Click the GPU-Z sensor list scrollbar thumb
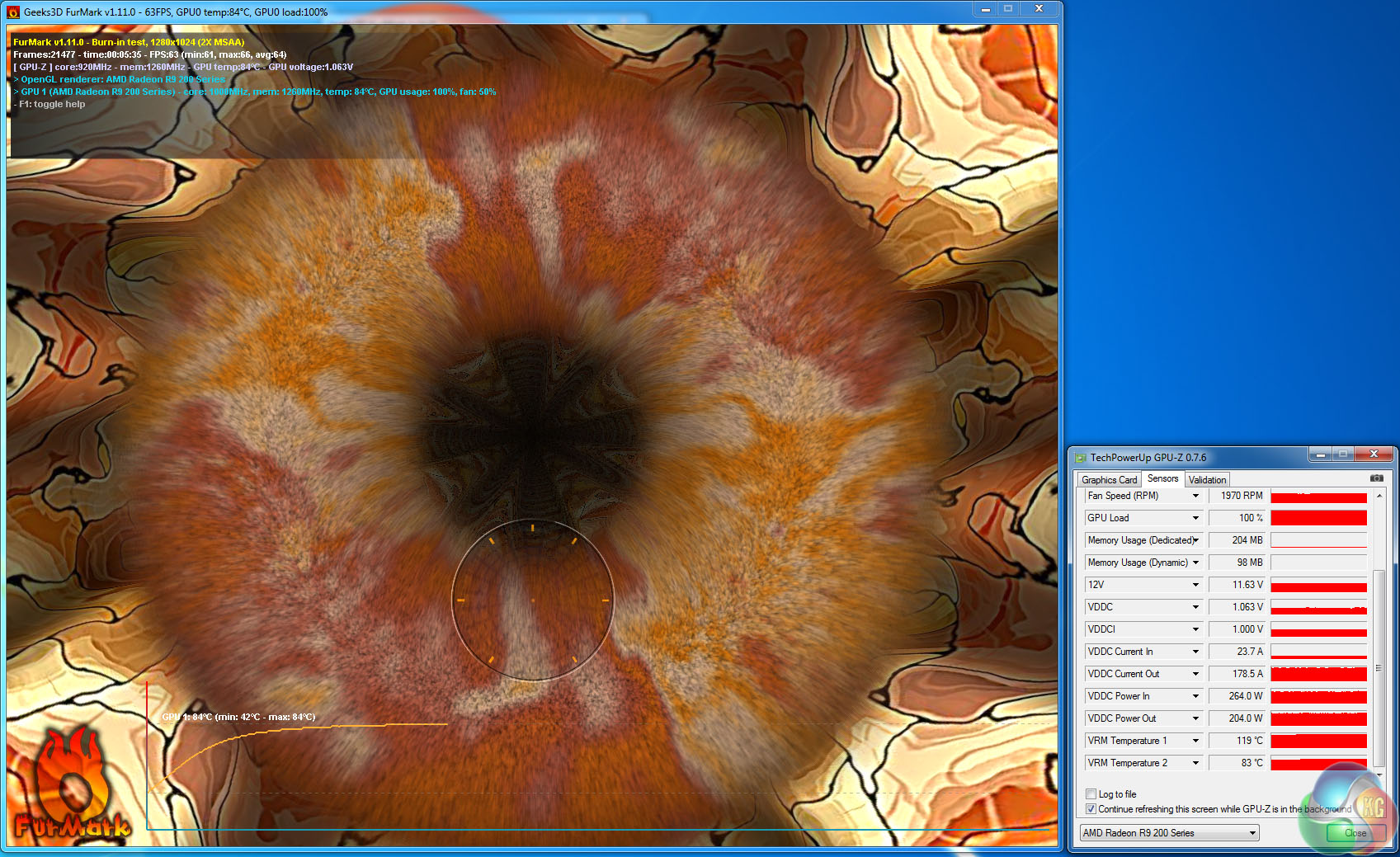 [x=1379, y=668]
